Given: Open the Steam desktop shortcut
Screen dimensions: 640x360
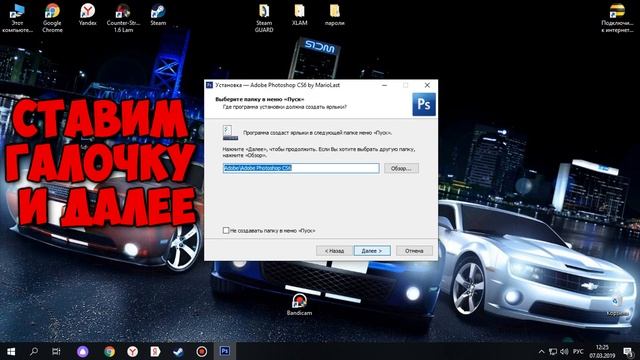Looking at the screenshot, I should [x=158, y=15].
